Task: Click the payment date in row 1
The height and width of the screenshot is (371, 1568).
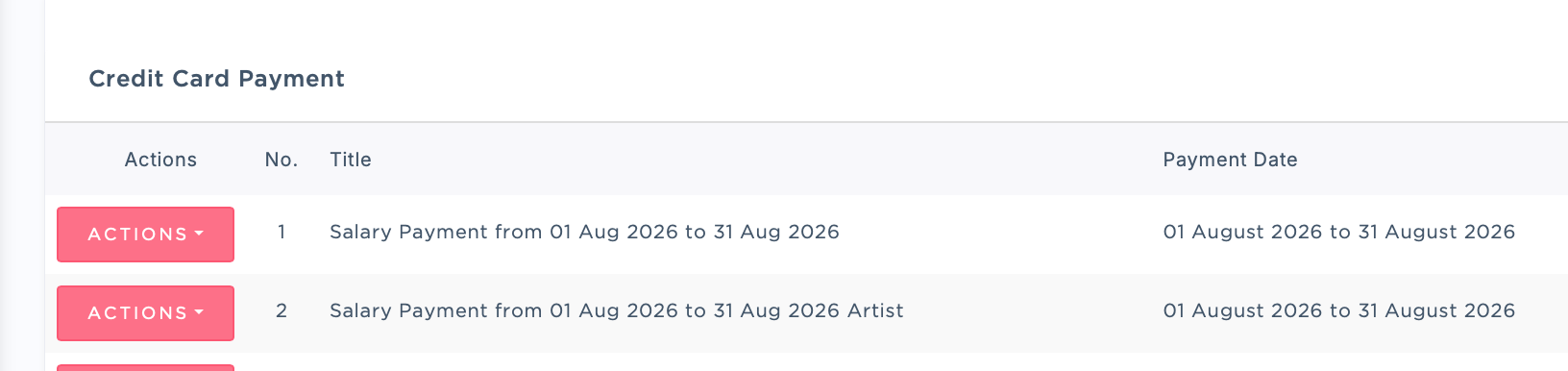Action: 1338,232
